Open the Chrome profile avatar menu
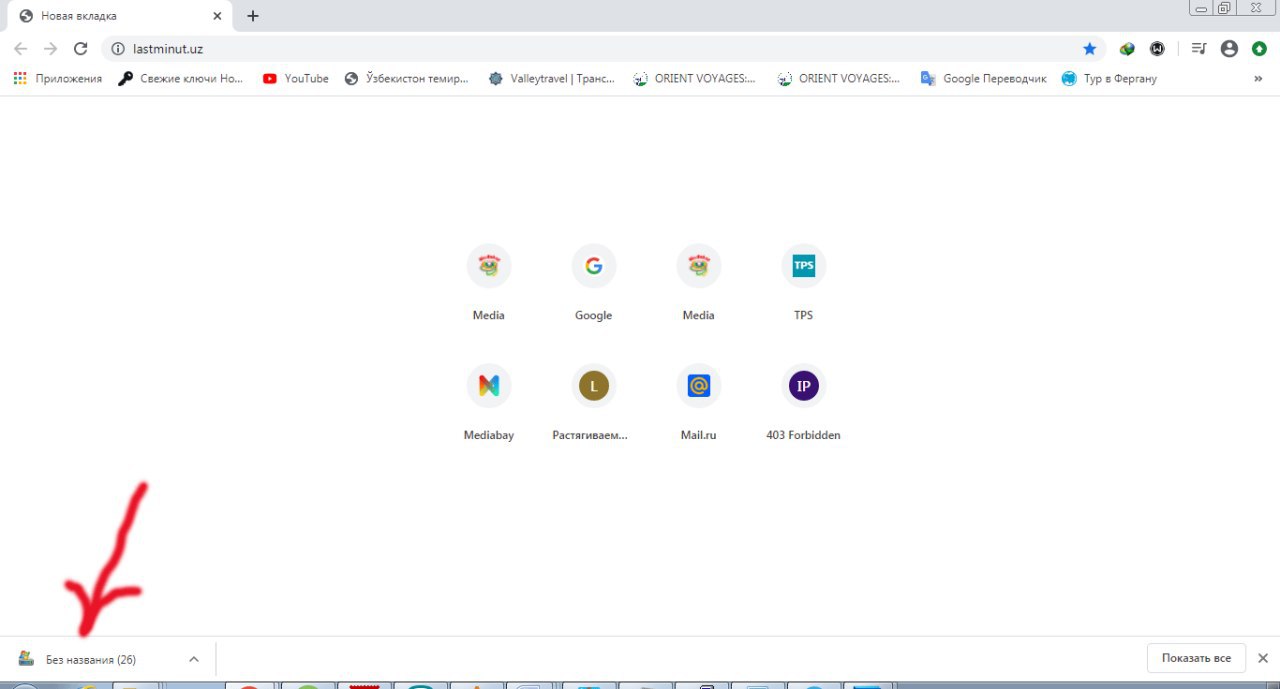Screen dimensions: 1280x689 coord(1229,48)
